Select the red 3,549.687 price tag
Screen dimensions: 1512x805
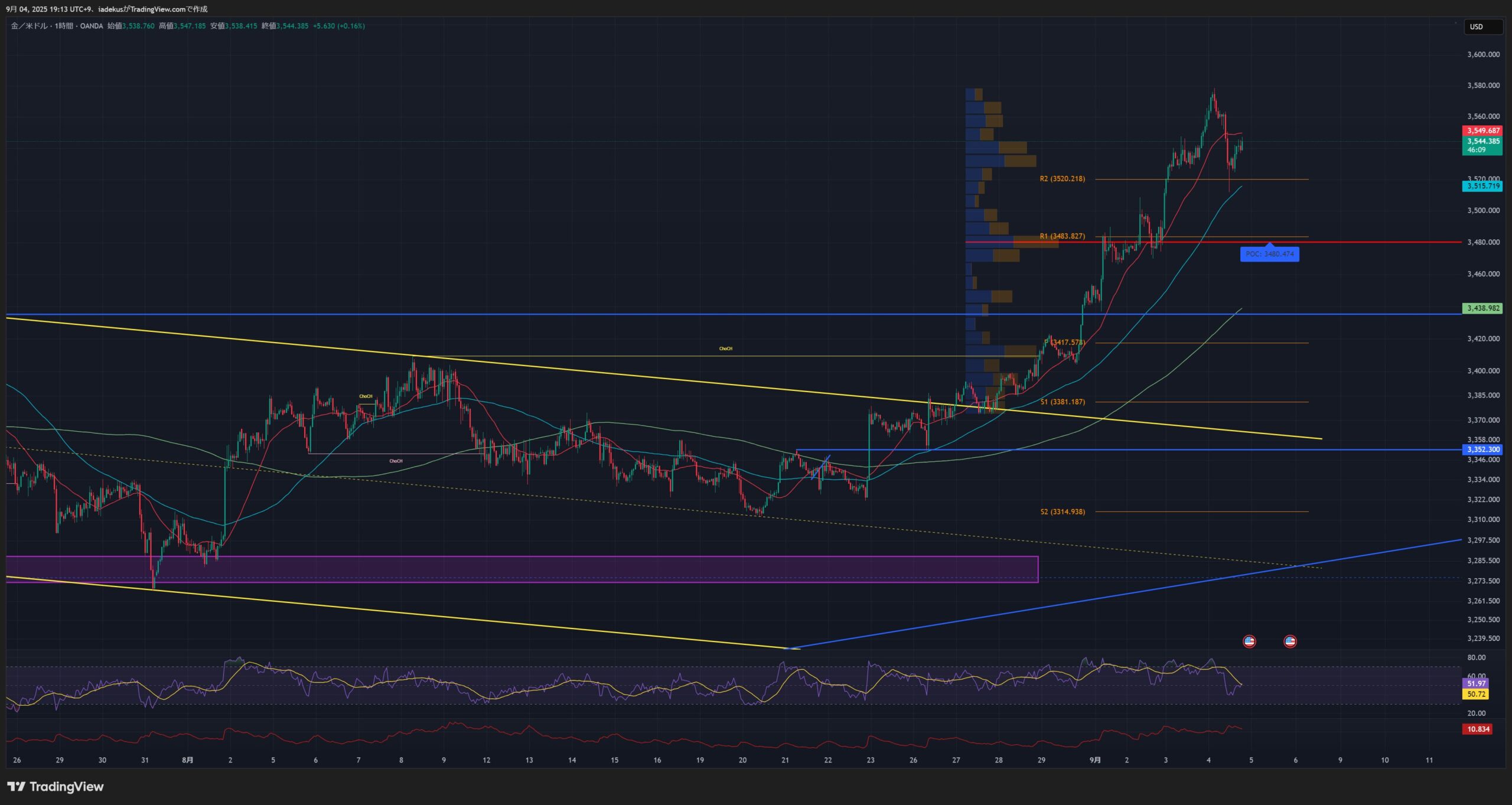(x=1482, y=131)
